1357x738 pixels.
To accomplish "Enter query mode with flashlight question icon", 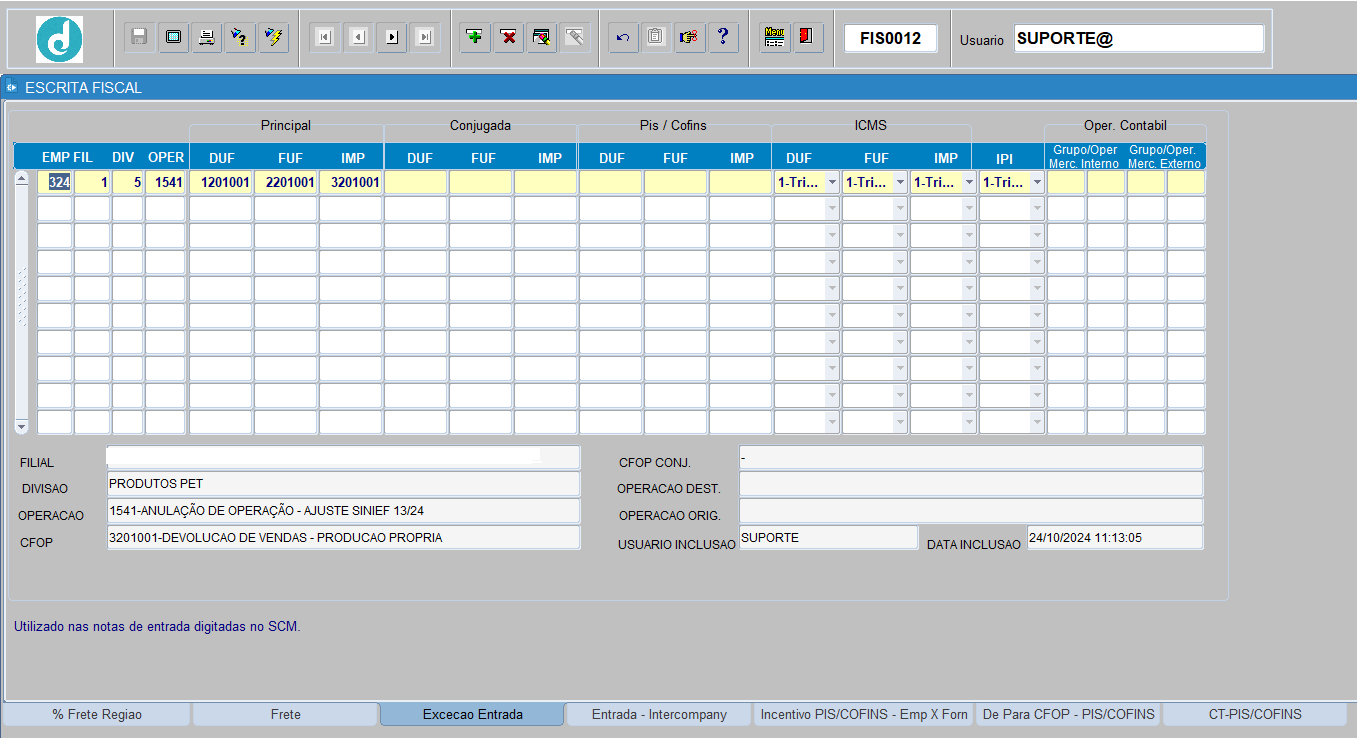I will click(239, 37).
